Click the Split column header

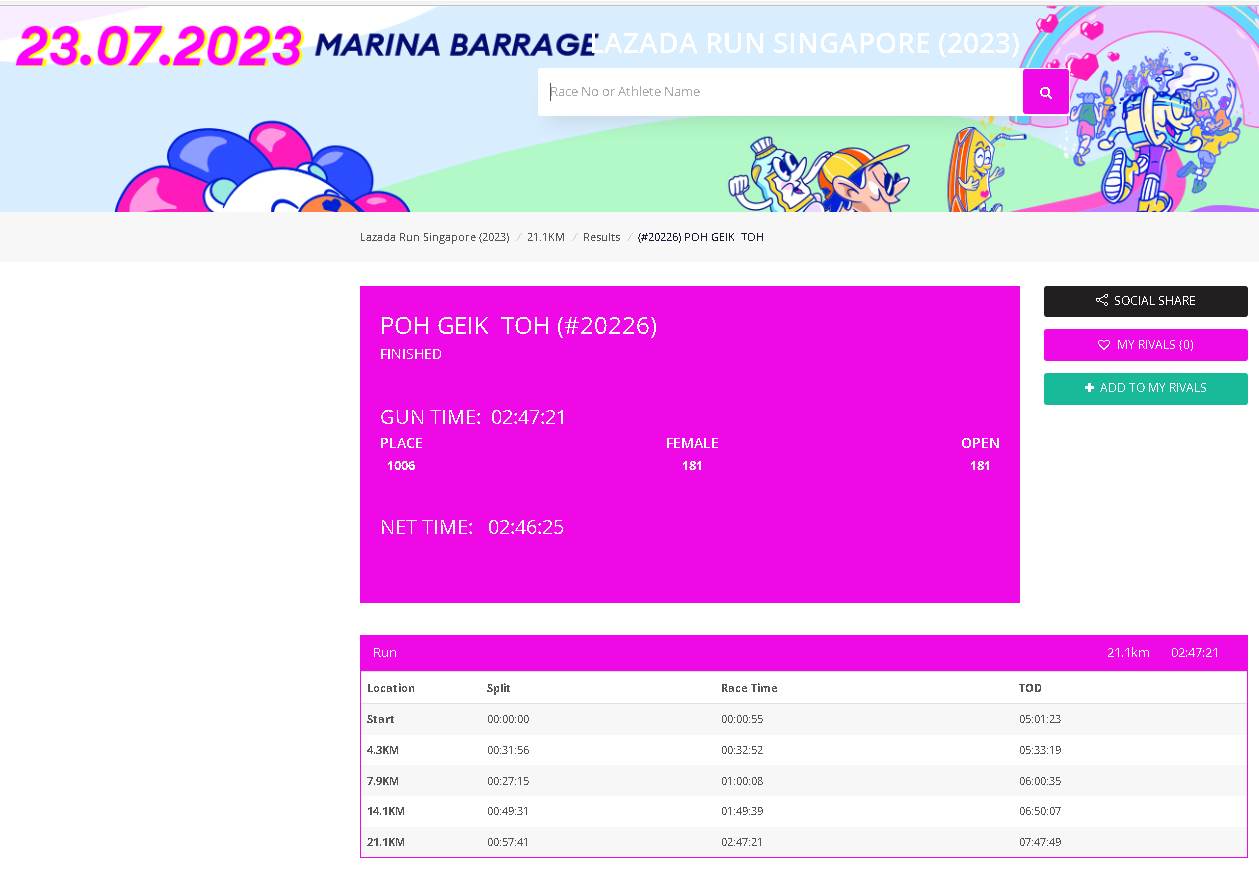(499, 688)
